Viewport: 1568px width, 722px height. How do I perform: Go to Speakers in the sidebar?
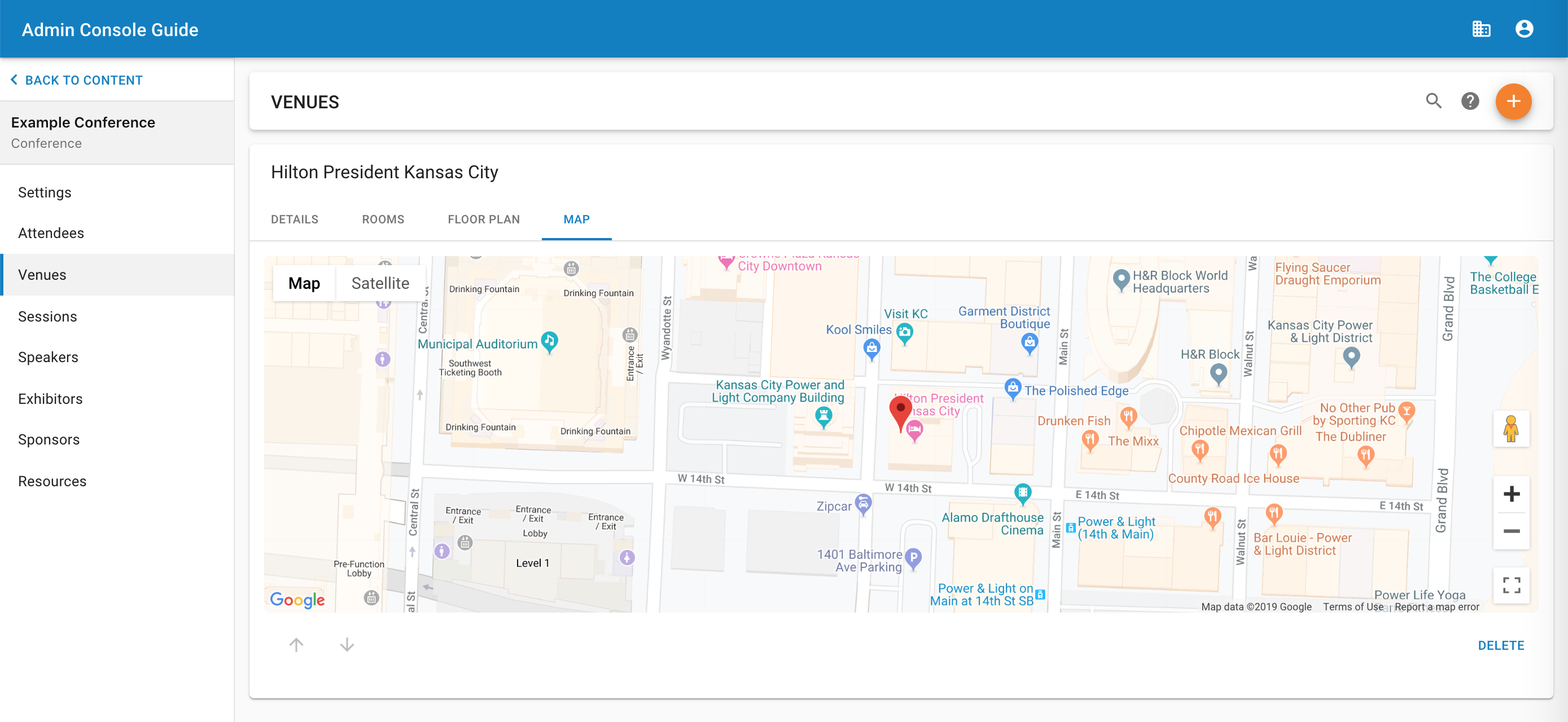(117, 357)
